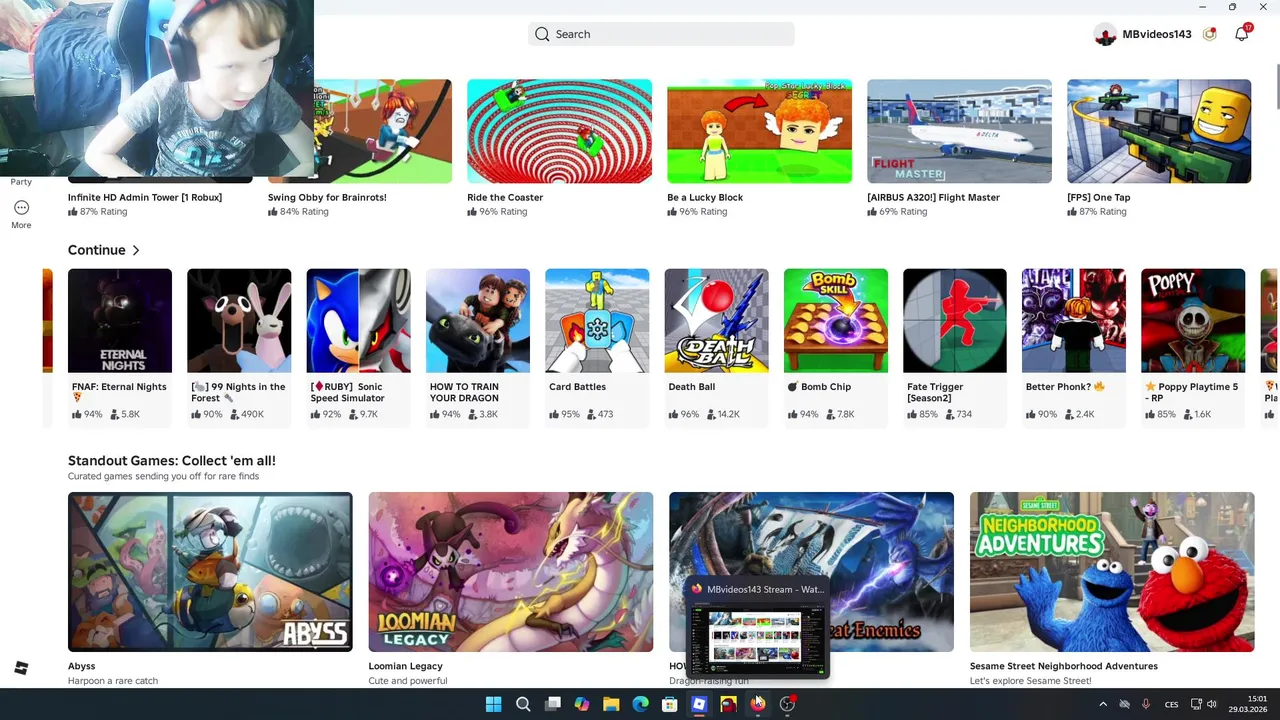Open the CES keyboard layout indicator
Viewport: 1280px width, 720px height.
pyautogui.click(x=1171, y=704)
